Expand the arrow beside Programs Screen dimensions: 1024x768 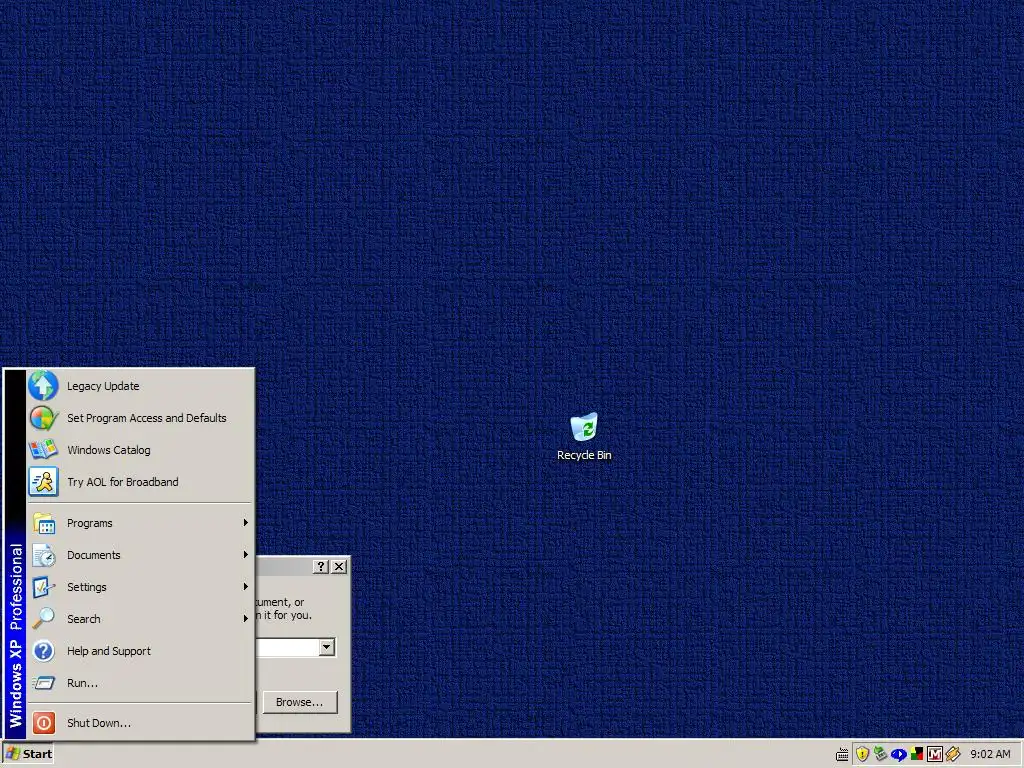coord(246,522)
